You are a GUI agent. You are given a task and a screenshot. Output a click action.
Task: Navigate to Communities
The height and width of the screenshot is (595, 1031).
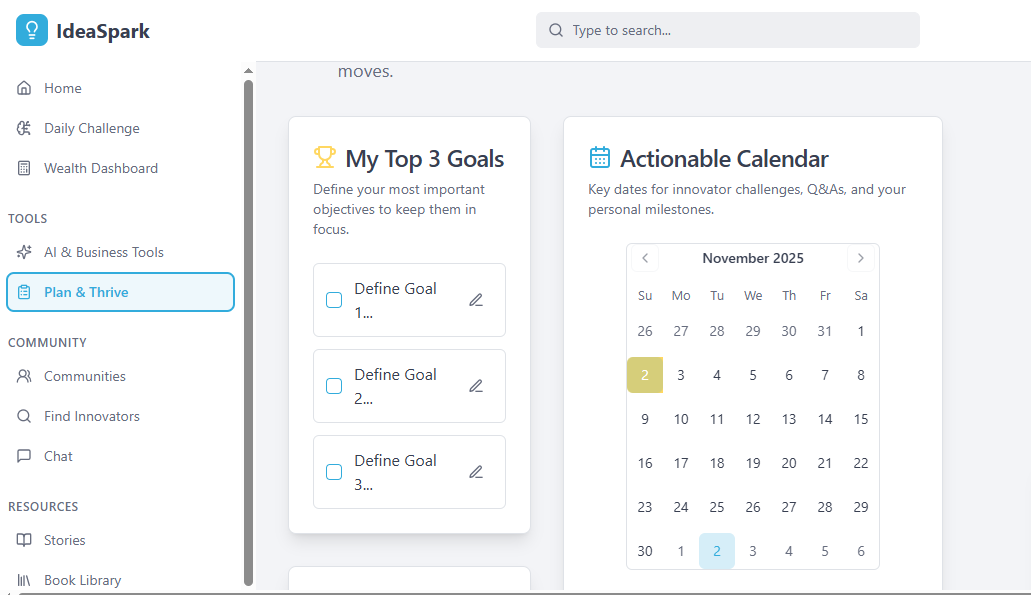tap(82, 376)
